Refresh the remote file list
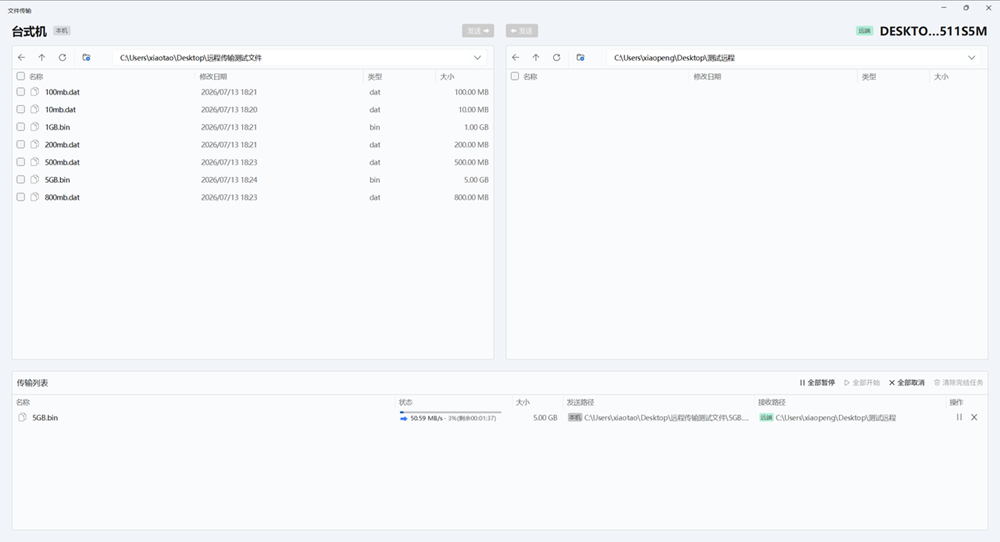 tap(557, 57)
